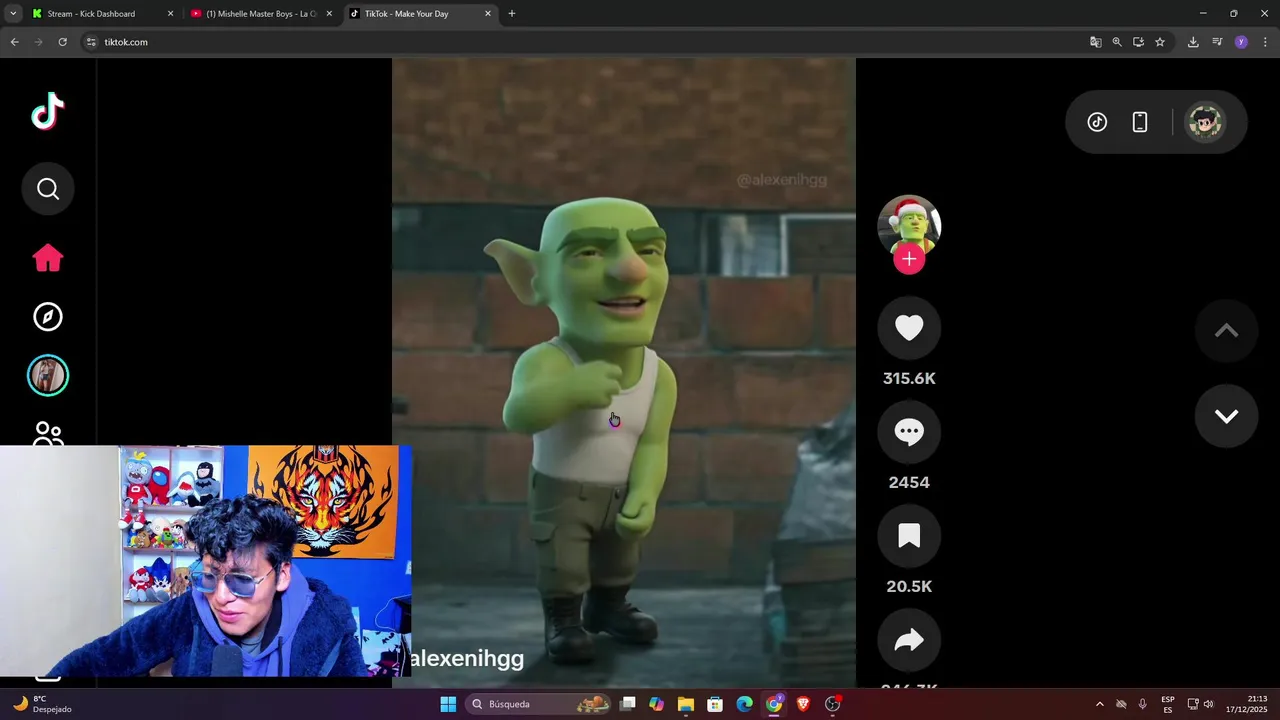Install app icon in address bar
Screen dimensions: 1280x720
[1138, 42]
